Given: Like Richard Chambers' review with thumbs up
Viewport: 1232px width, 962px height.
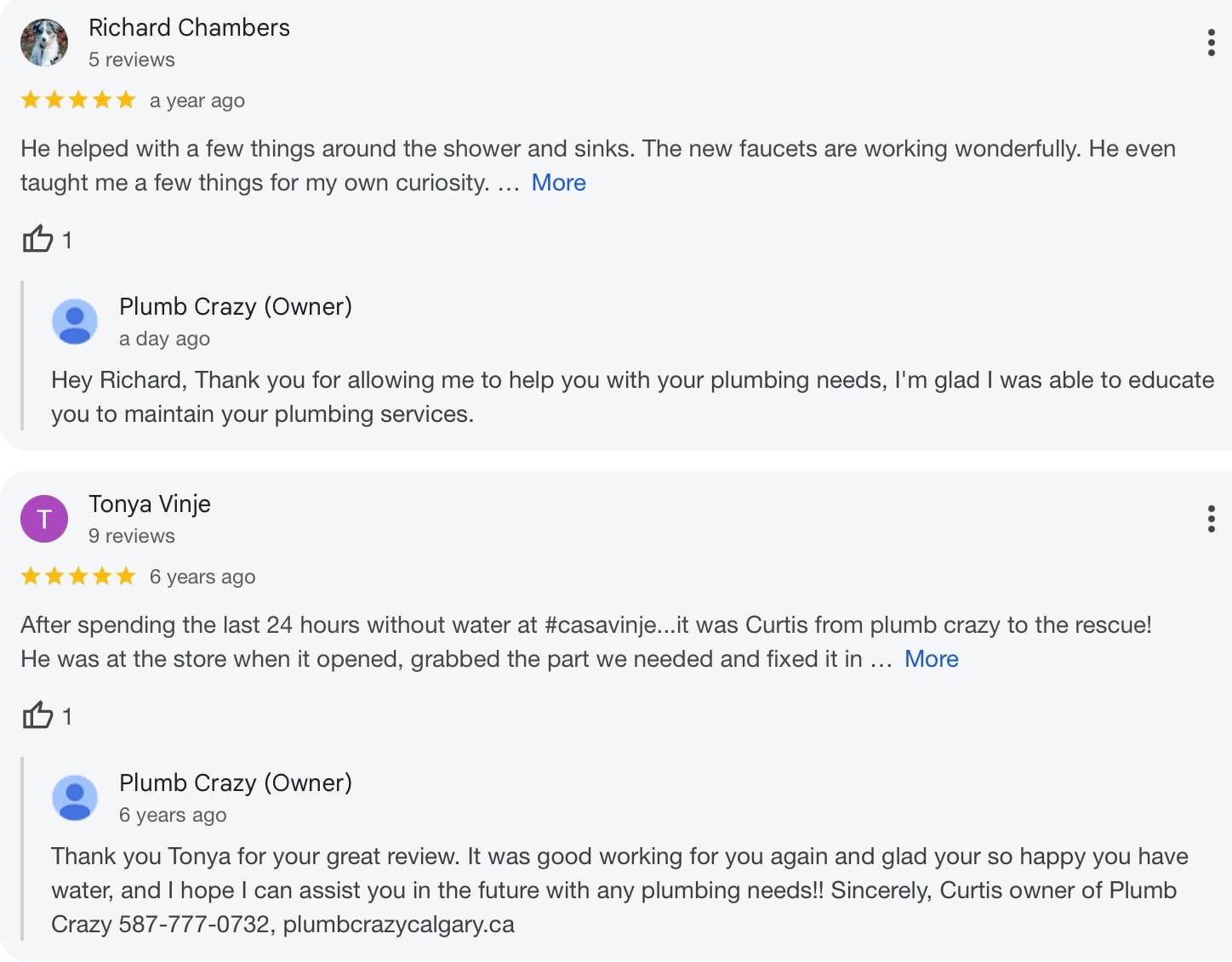Looking at the screenshot, I should (37, 239).
